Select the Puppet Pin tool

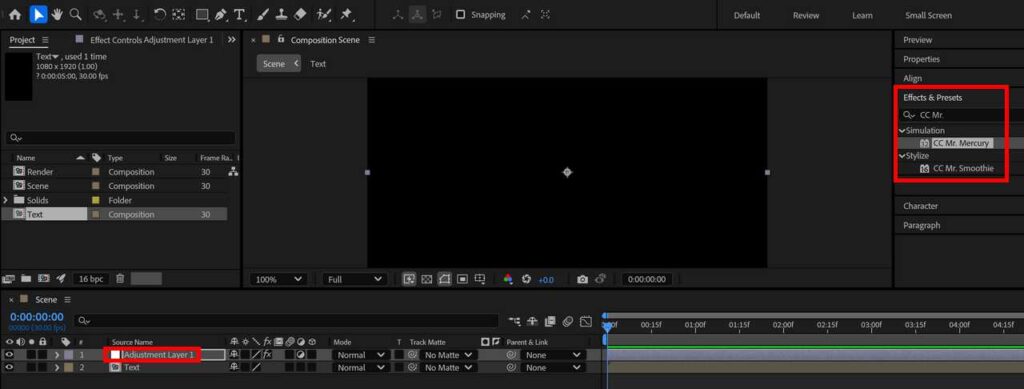click(346, 14)
